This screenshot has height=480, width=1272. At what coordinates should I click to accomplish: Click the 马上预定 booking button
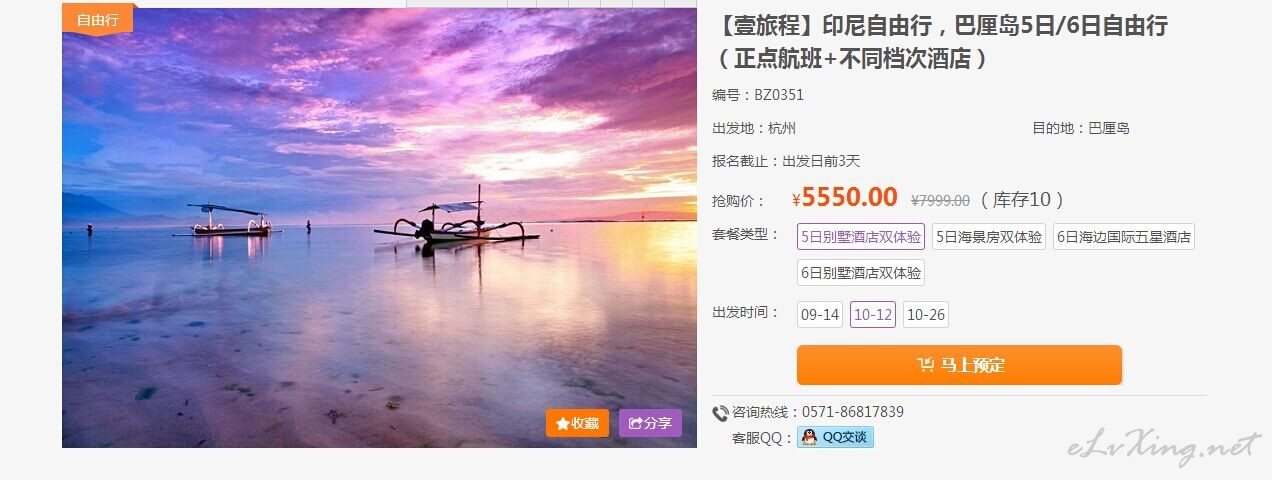pos(959,365)
